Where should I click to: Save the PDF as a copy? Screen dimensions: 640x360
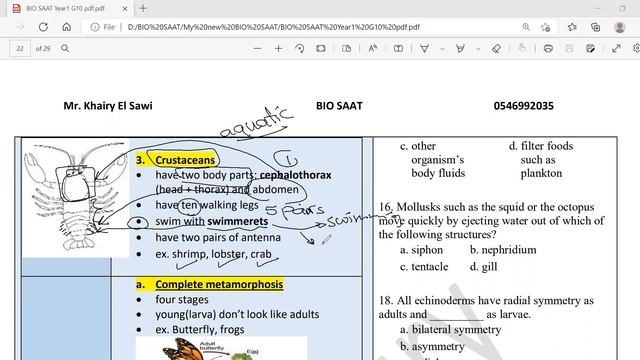click(590, 49)
